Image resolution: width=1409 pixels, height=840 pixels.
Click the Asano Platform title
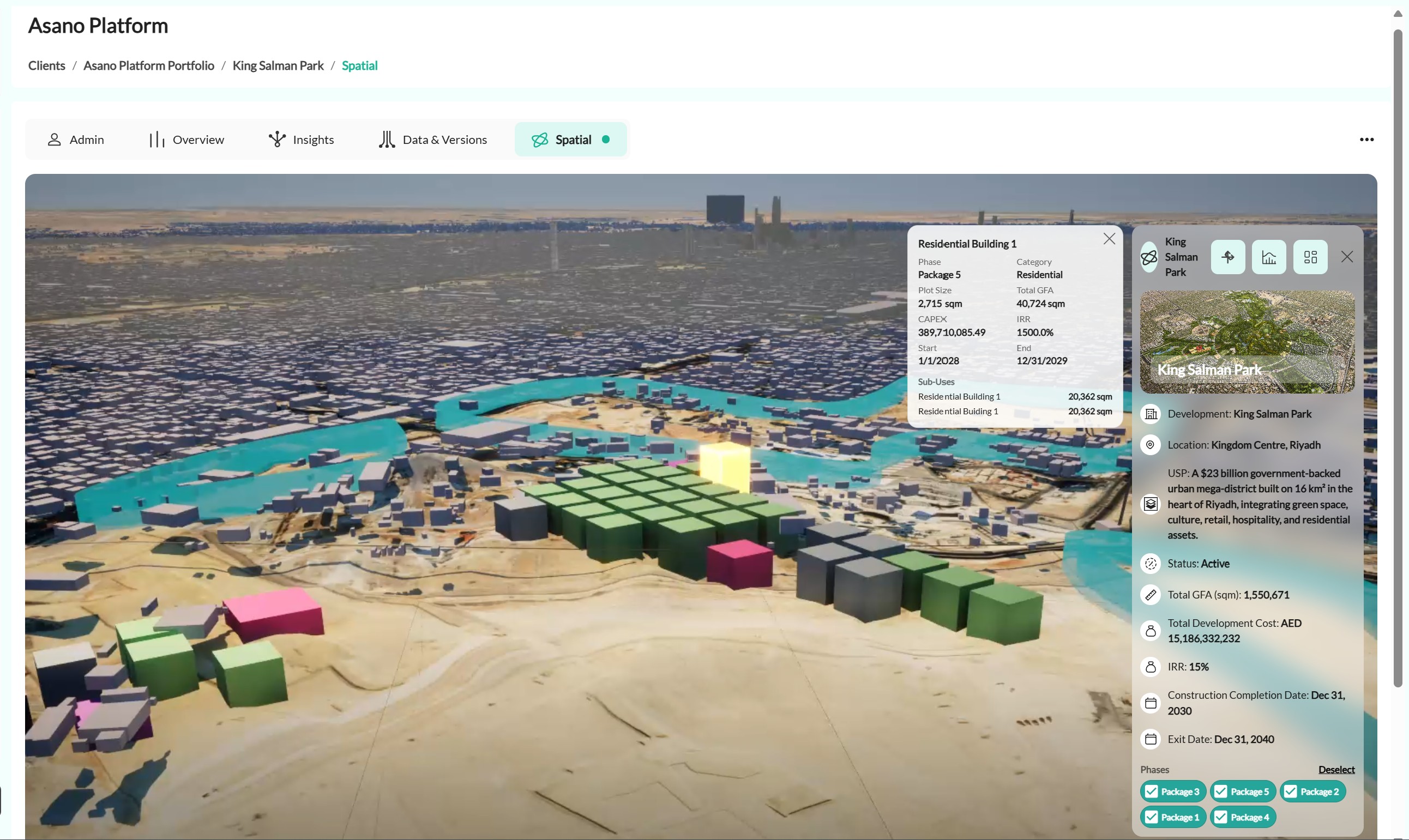click(98, 26)
